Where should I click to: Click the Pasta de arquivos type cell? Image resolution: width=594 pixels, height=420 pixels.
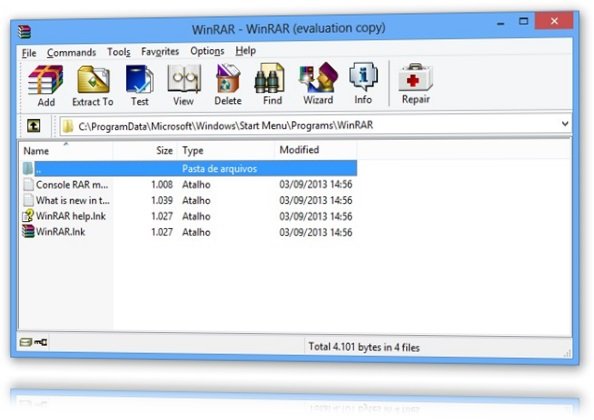click(219, 169)
